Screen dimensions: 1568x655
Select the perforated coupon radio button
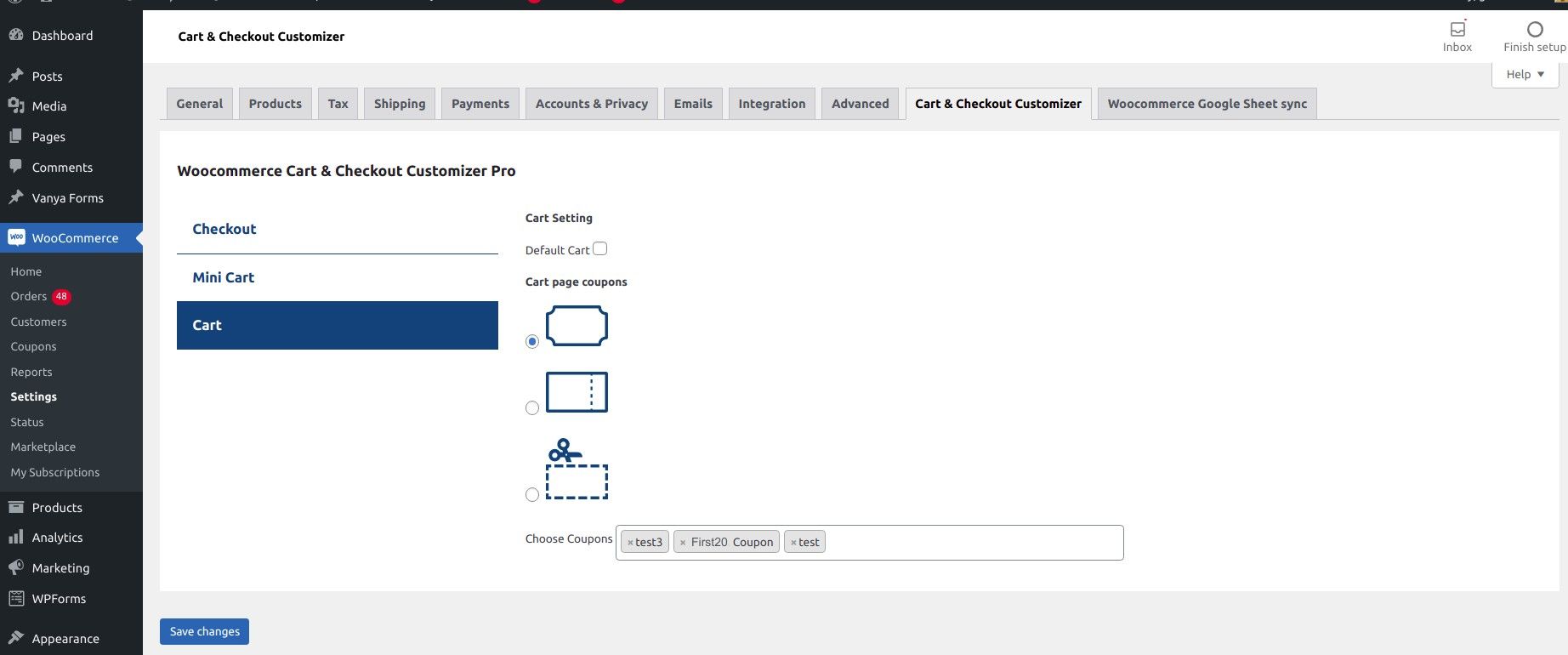click(x=532, y=407)
